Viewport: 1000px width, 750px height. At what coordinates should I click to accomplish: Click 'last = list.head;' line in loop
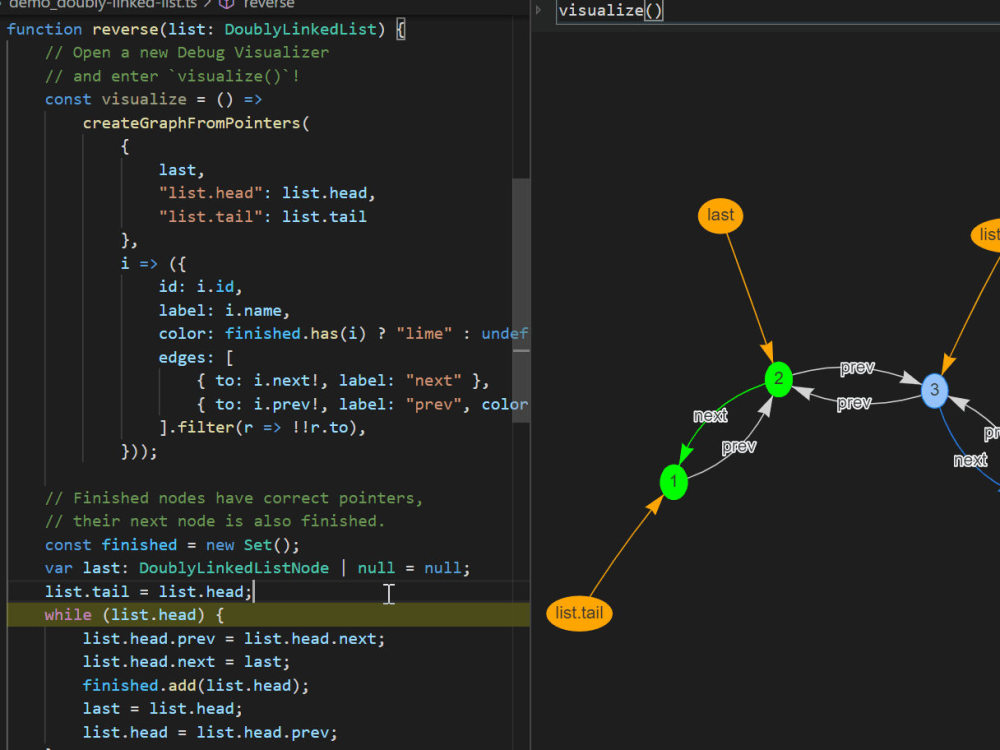pos(163,709)
